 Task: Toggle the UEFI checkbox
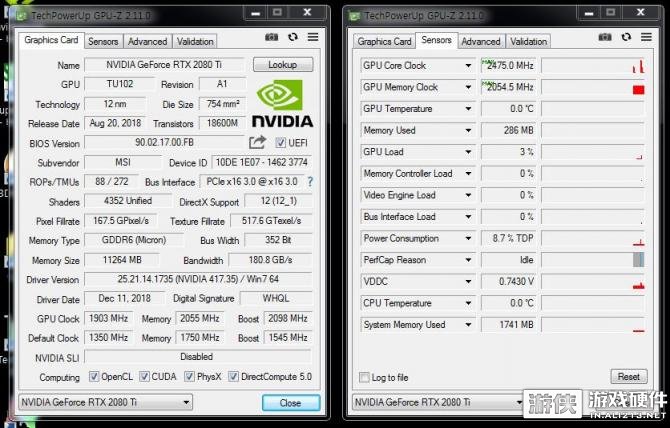tap(280, 143)
